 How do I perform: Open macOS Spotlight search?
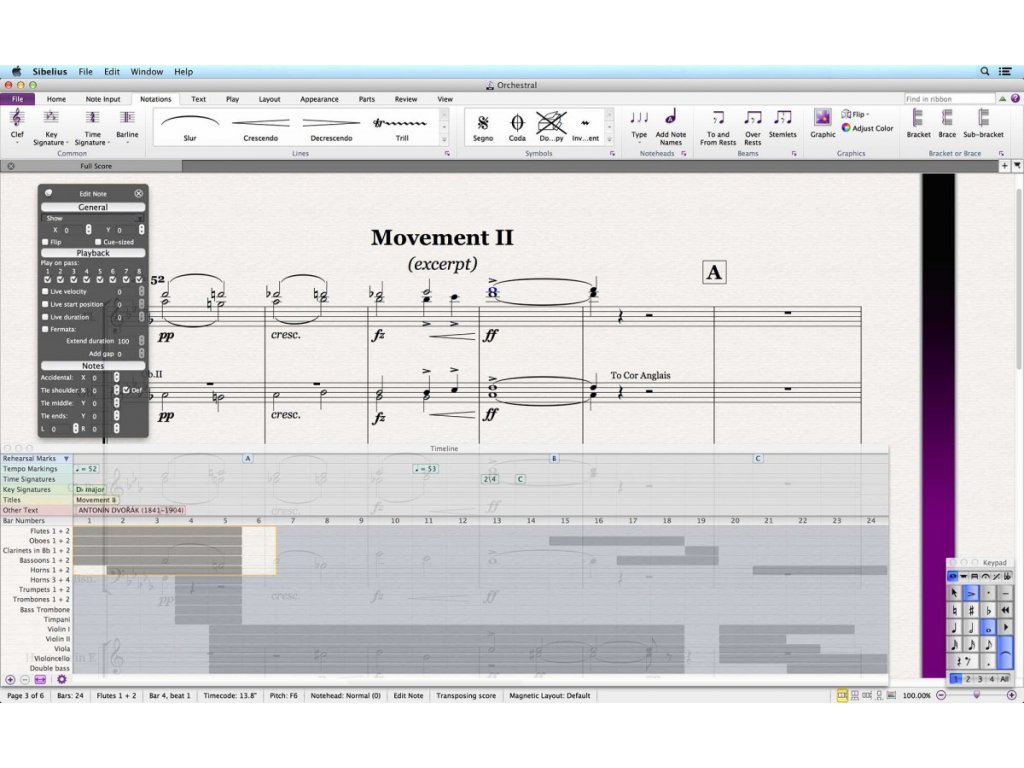point(984,71)
